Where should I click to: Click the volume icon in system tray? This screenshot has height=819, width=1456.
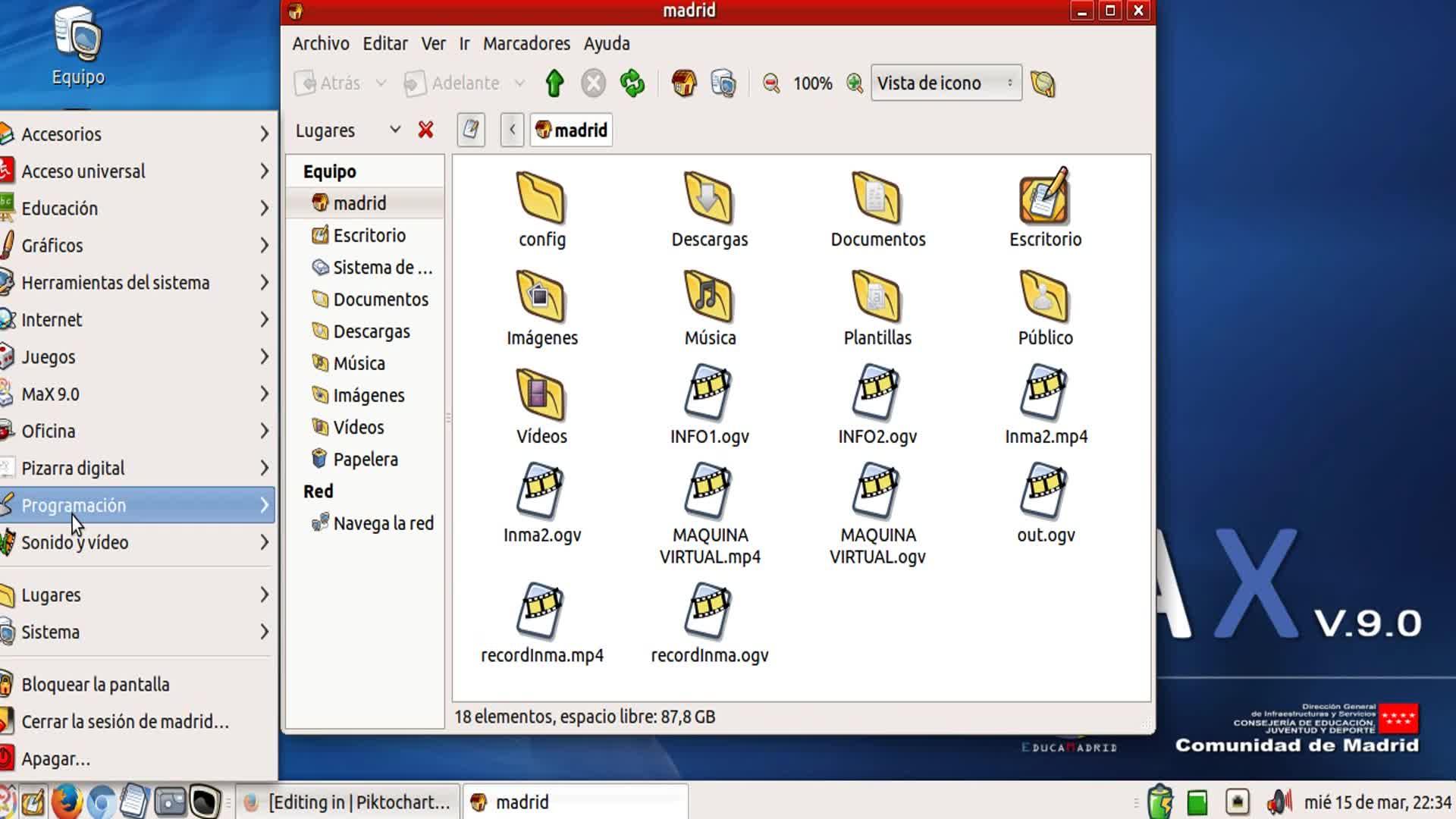(1279, 802)
